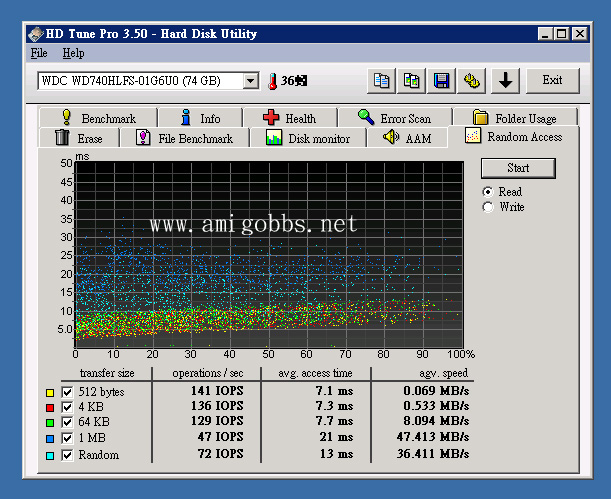Open the File menu
This screenshot has height=499, width=611.
(39, 53)
